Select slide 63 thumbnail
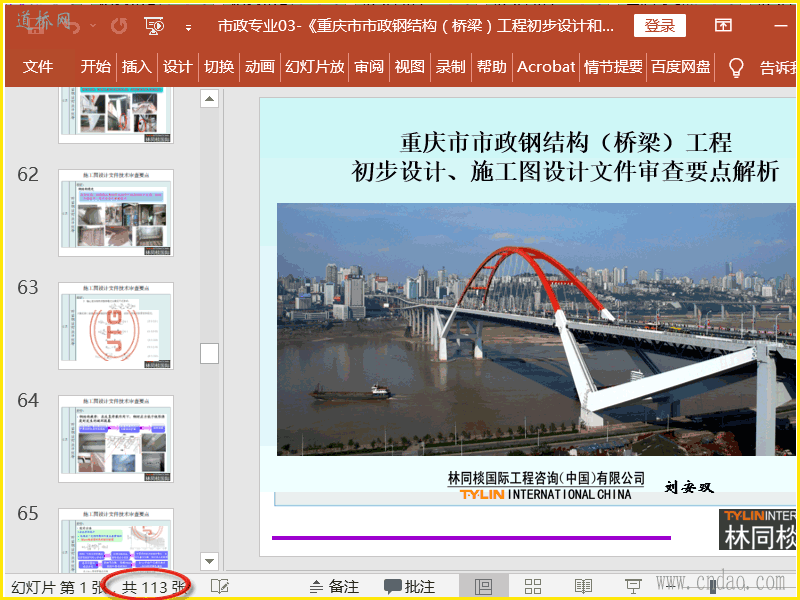This screenshot has width=800, height=600. 116,325
